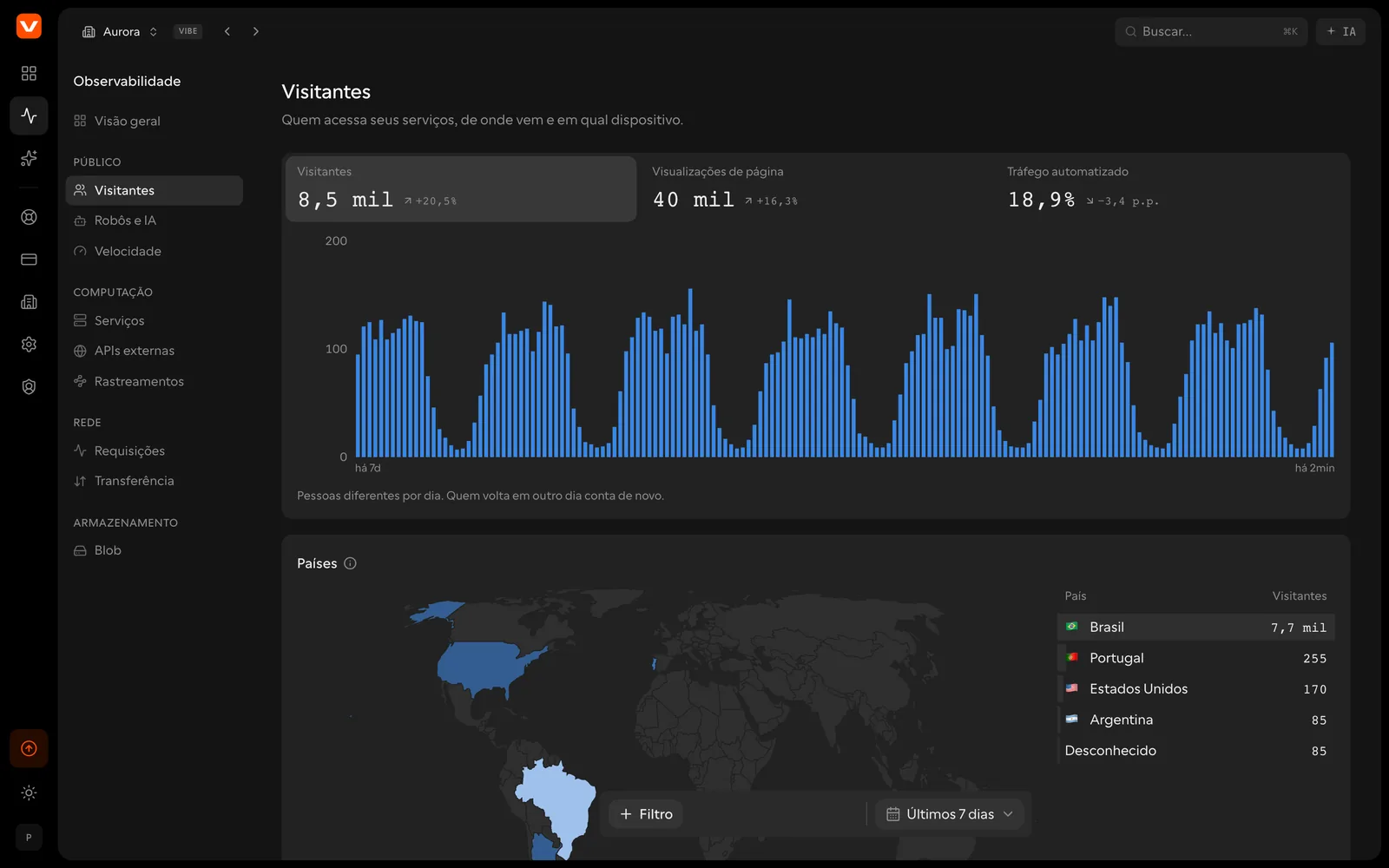Image resolution: width=1389 pixels, height=868 pixels.
Task: Open the shield security icon in the left rail
Action: [x=29, y=387]
